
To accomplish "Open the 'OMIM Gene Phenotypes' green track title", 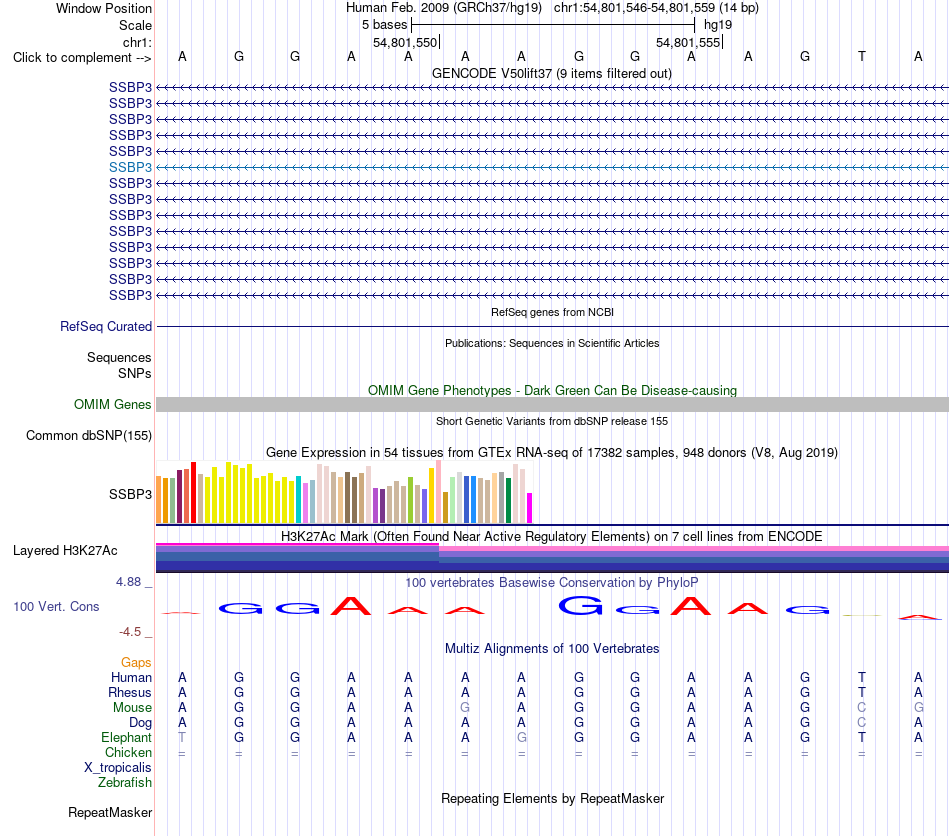I will (552, 390).
